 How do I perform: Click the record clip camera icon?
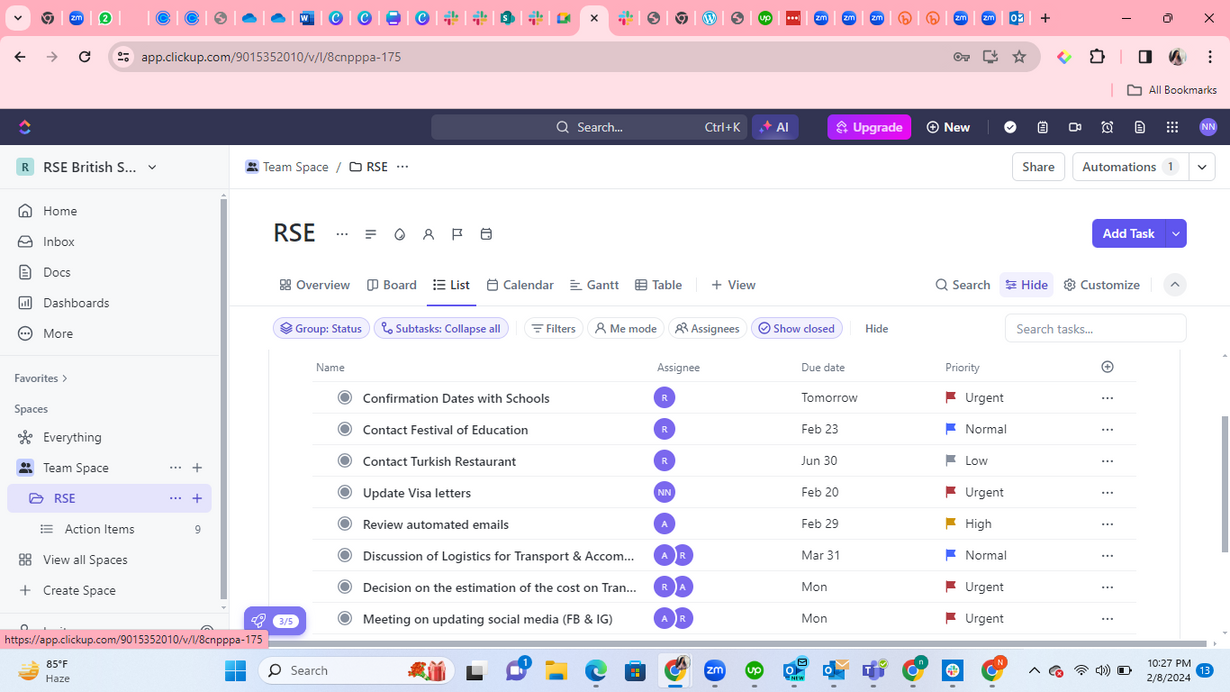(1075, 127)
